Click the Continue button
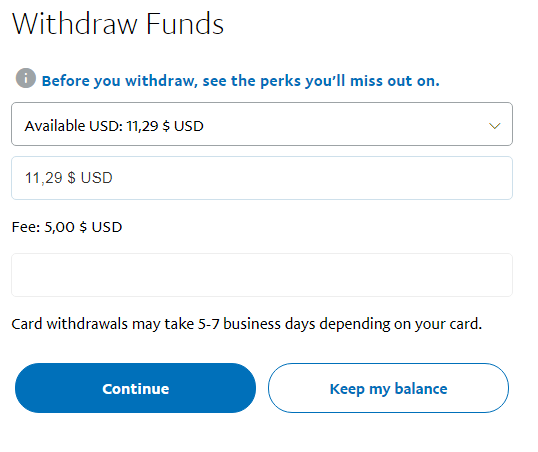 [136, 388]
